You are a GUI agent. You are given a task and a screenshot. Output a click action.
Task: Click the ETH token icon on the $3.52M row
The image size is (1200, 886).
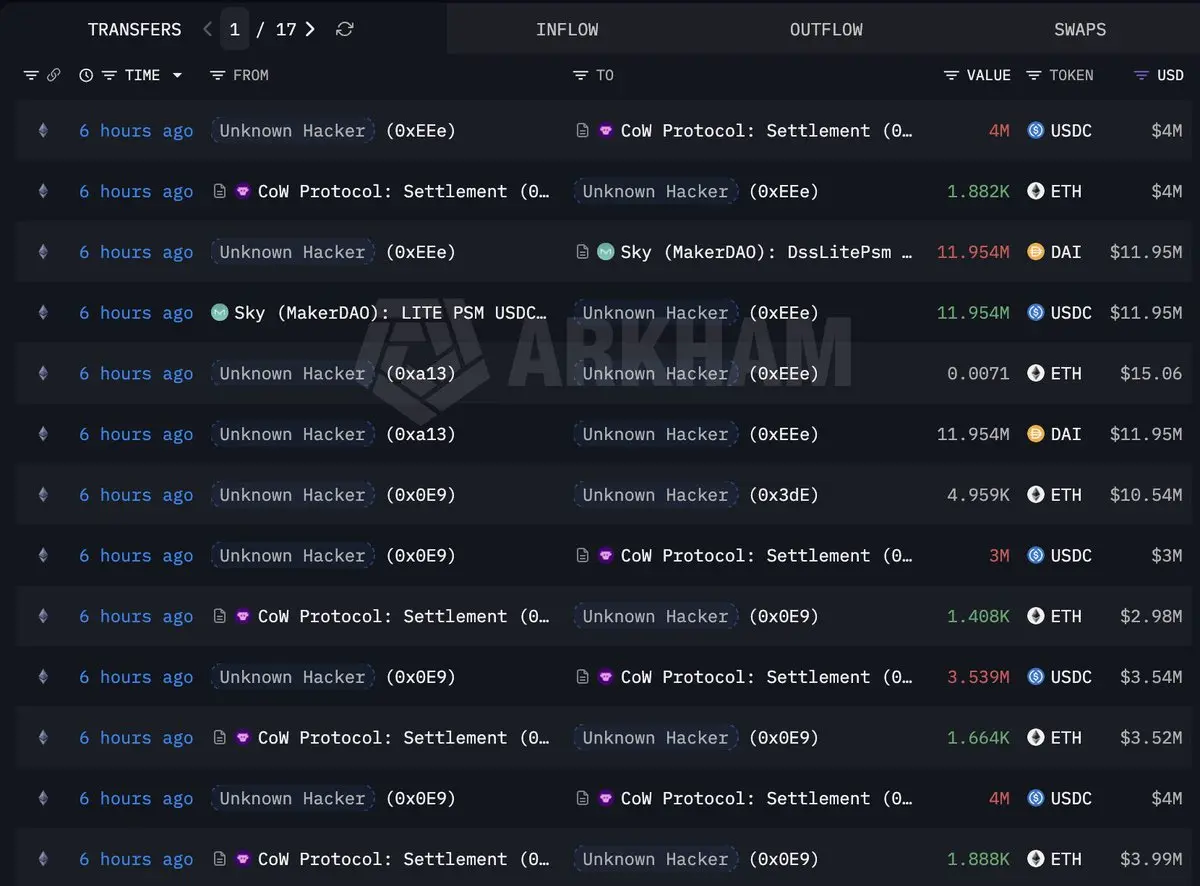click(x=1035, y=737)
